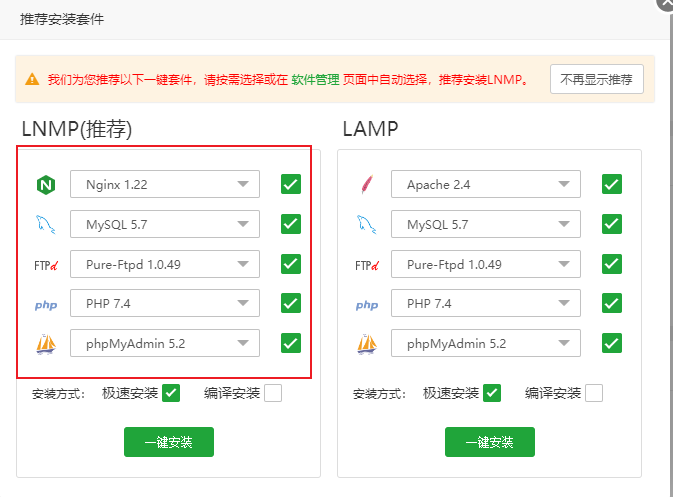673x497 pixels.
Task: Open the LAMP MySQL 5.7 dropdown
Action: (x=486, y=224)
